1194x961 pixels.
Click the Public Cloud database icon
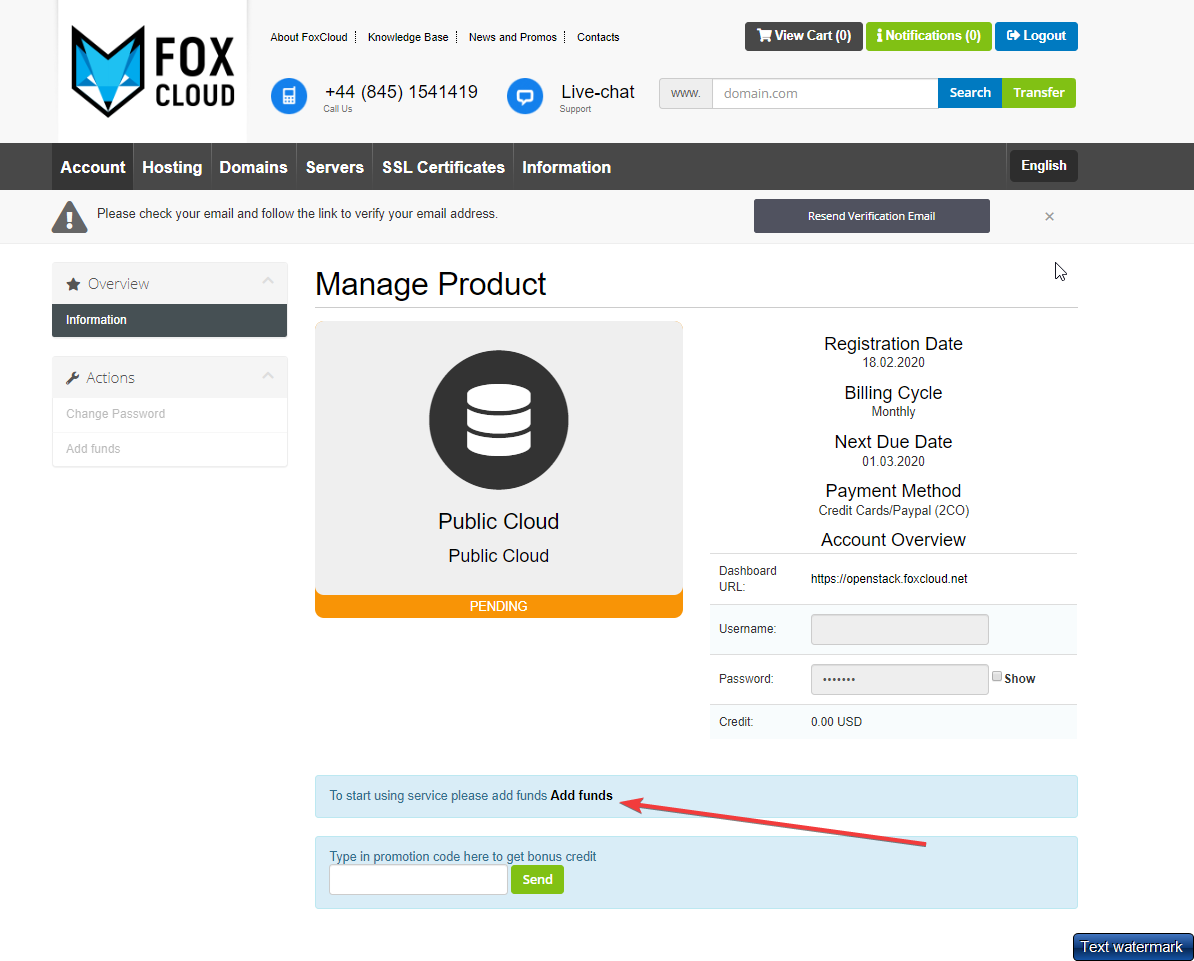[x=498, y=420]
